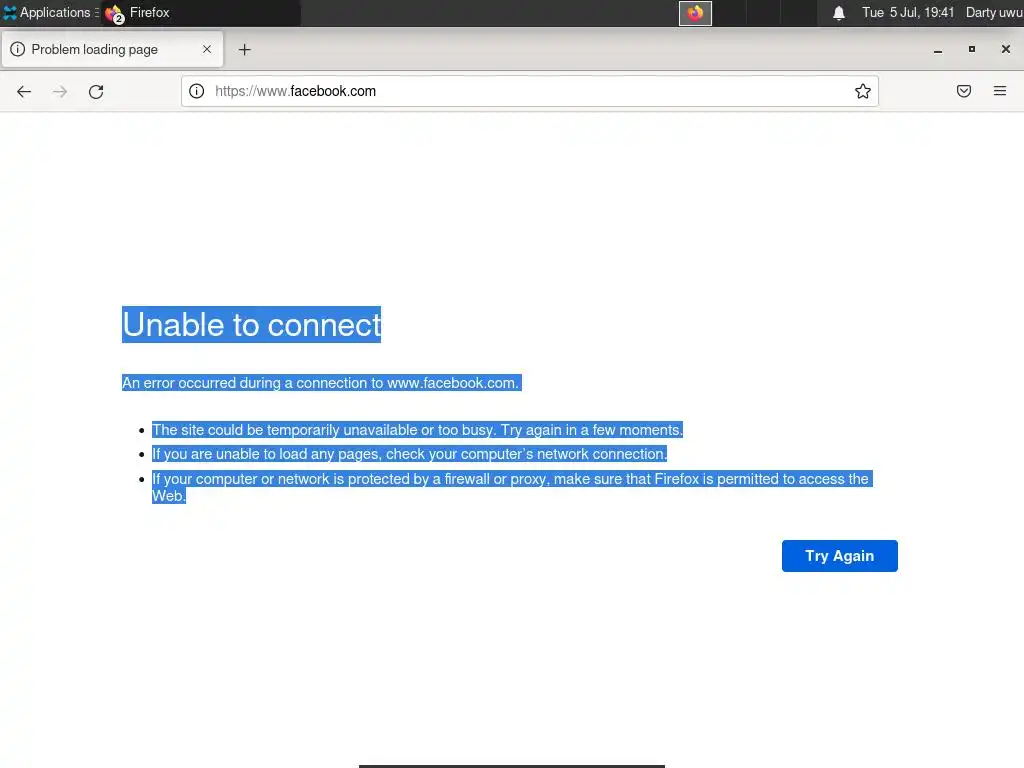The image size is (1024, 768).
Task: Maximize the Firefox window
Action: click(972, 49)
